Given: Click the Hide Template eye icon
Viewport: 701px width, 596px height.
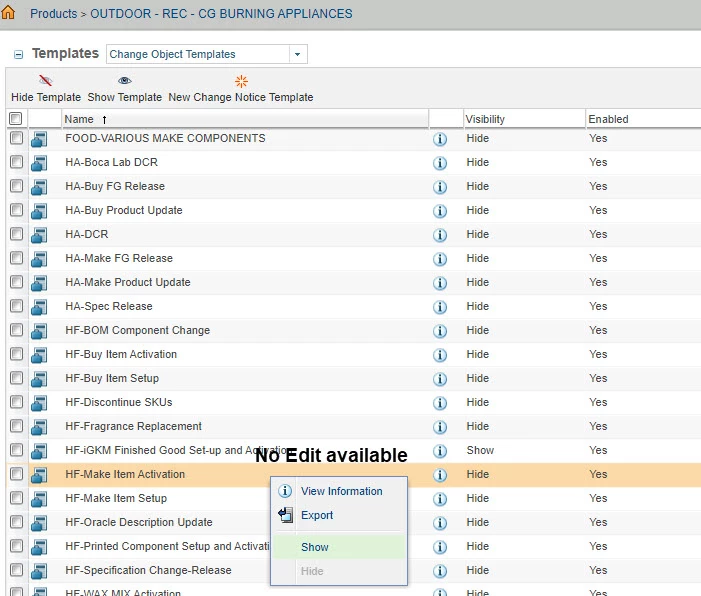Looking at the screenshot, I should 46,80.
